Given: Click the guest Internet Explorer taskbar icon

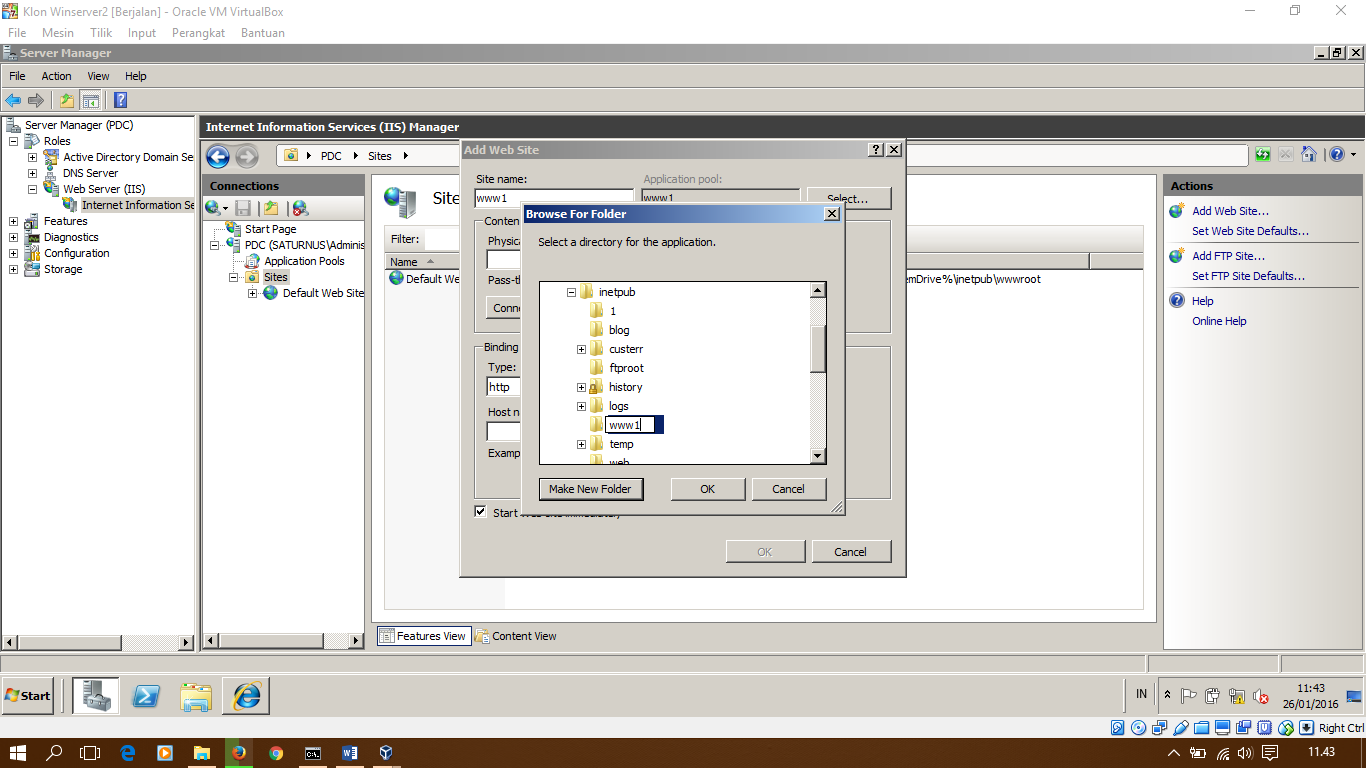Looking at the screenshot, I should coord(246,695).
